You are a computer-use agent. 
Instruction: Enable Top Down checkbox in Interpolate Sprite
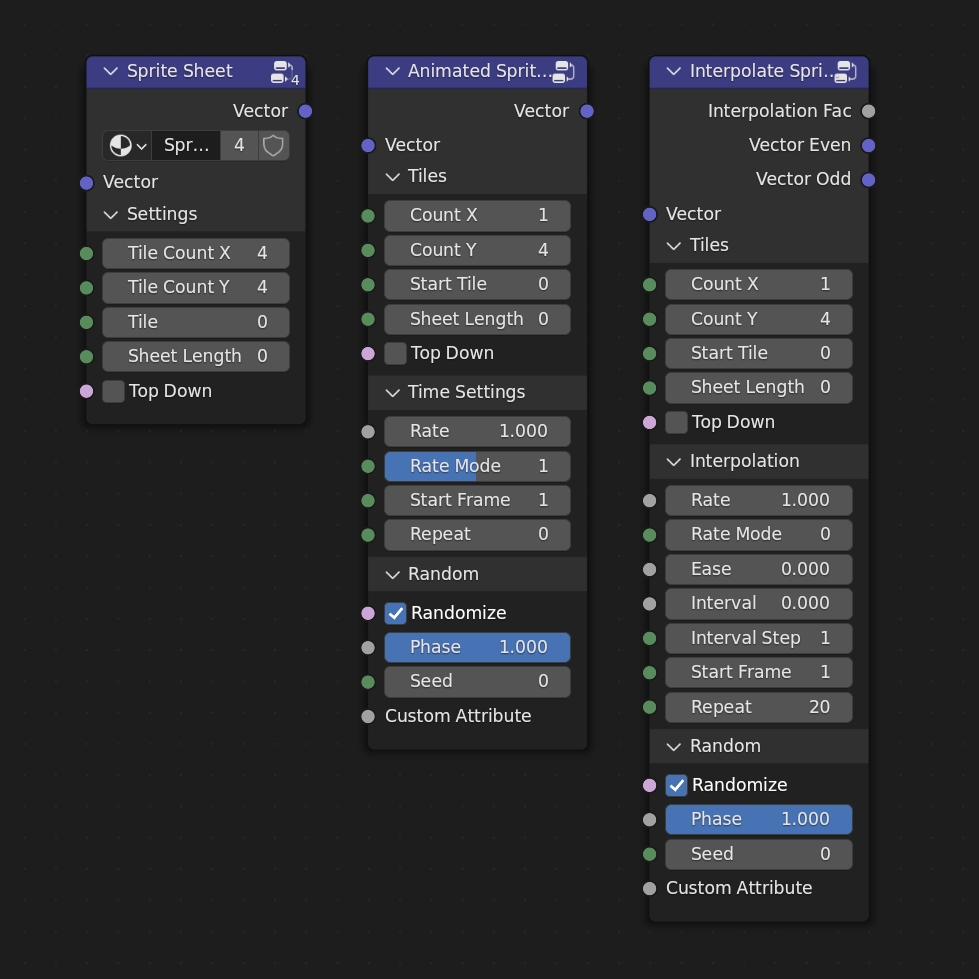pyautogui.click(x=676, y=423)
